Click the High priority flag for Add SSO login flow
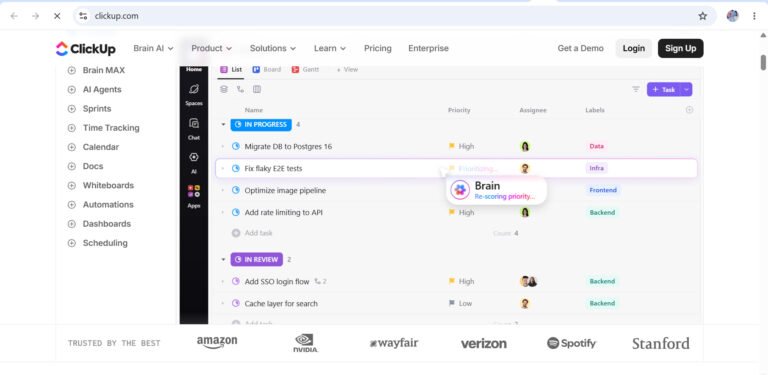This screenshot has width=768, height=375. (452, 281)
